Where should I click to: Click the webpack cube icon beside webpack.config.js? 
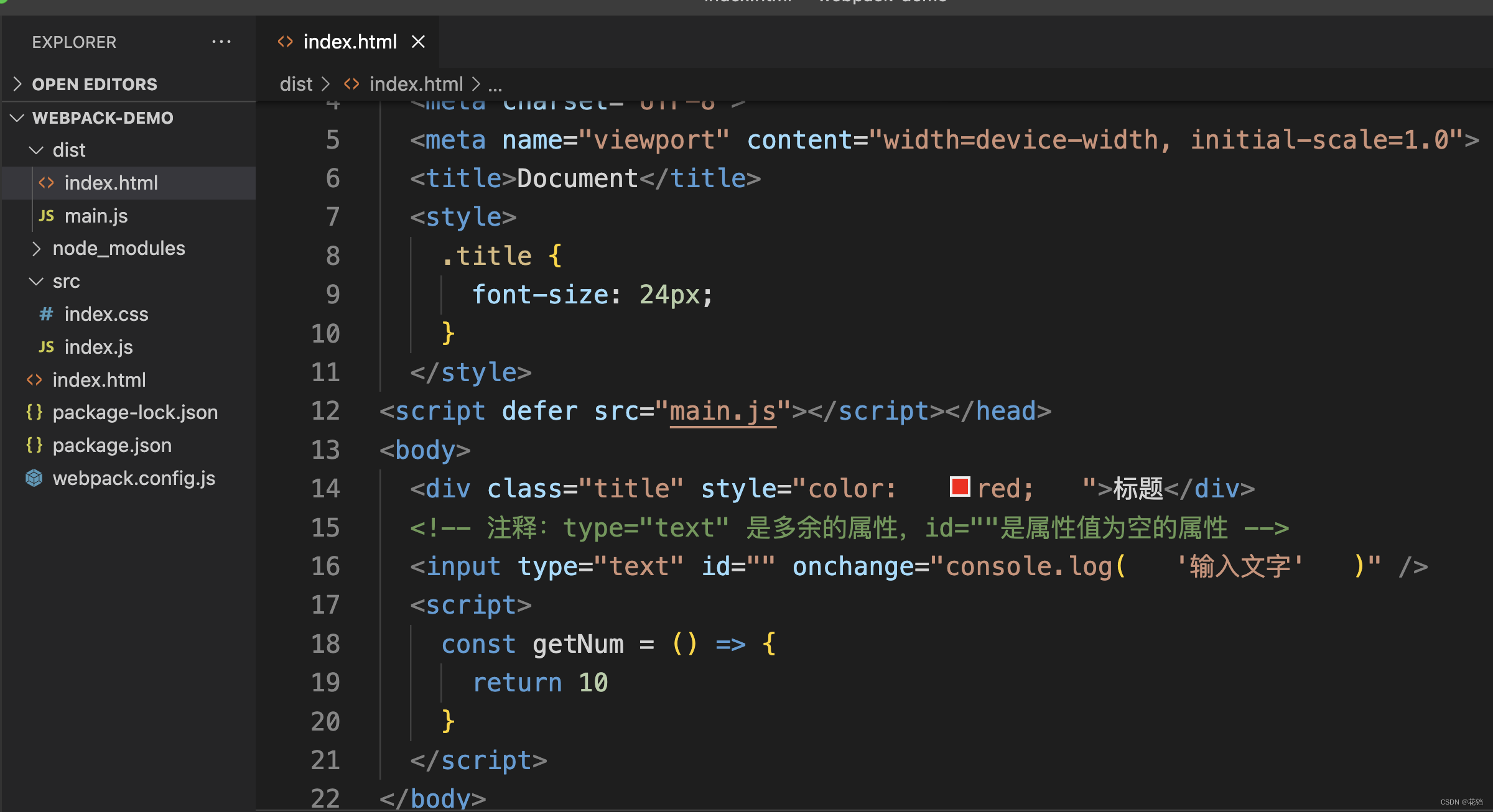pyautogui.click(x=34, y=478)
